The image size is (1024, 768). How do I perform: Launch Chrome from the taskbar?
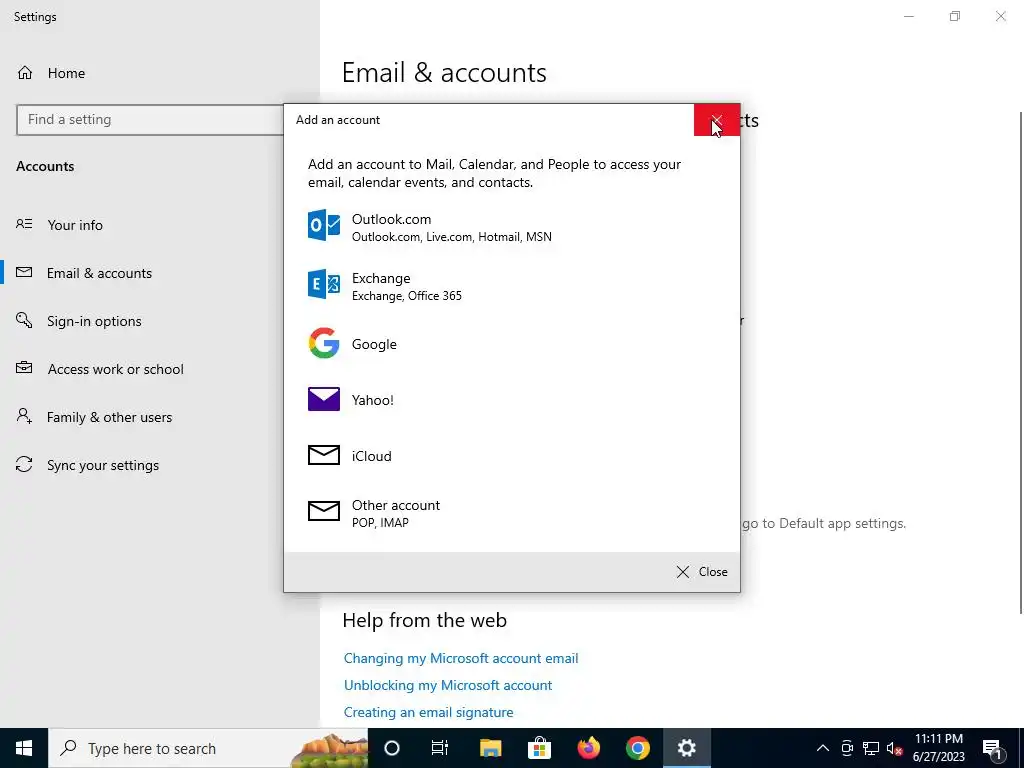tap(638, 748)
